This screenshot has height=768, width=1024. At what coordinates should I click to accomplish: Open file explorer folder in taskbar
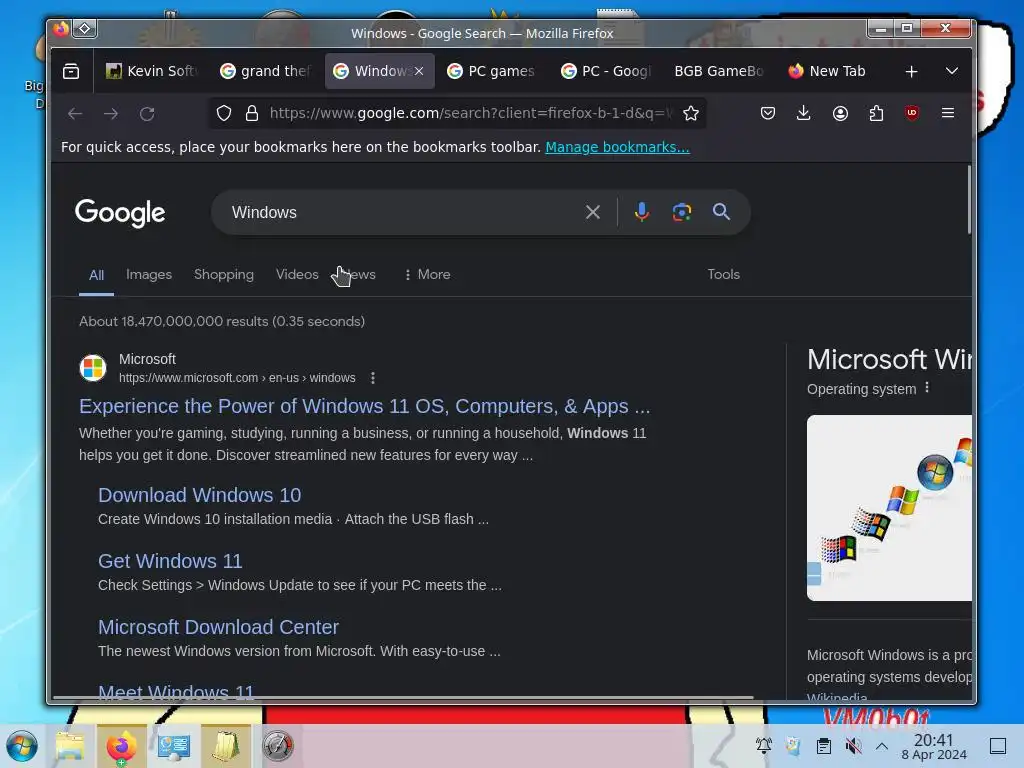(x=70, y=746)
